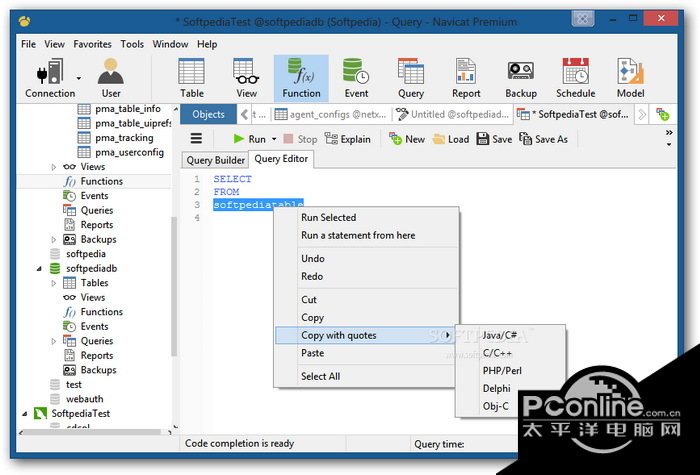This screenshot has height=475, width=700.
Task: Expand the query toolbar overflow chevron
Action: click(x=669, y=133)
